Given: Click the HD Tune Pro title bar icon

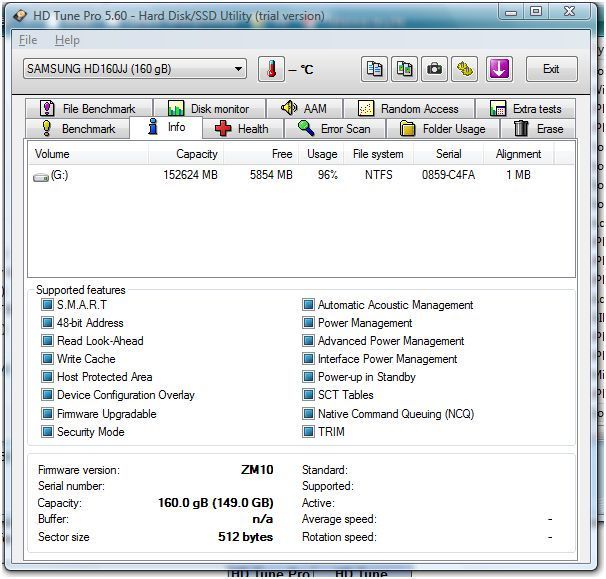Looking at the screenshot, I should pos(20,15).
